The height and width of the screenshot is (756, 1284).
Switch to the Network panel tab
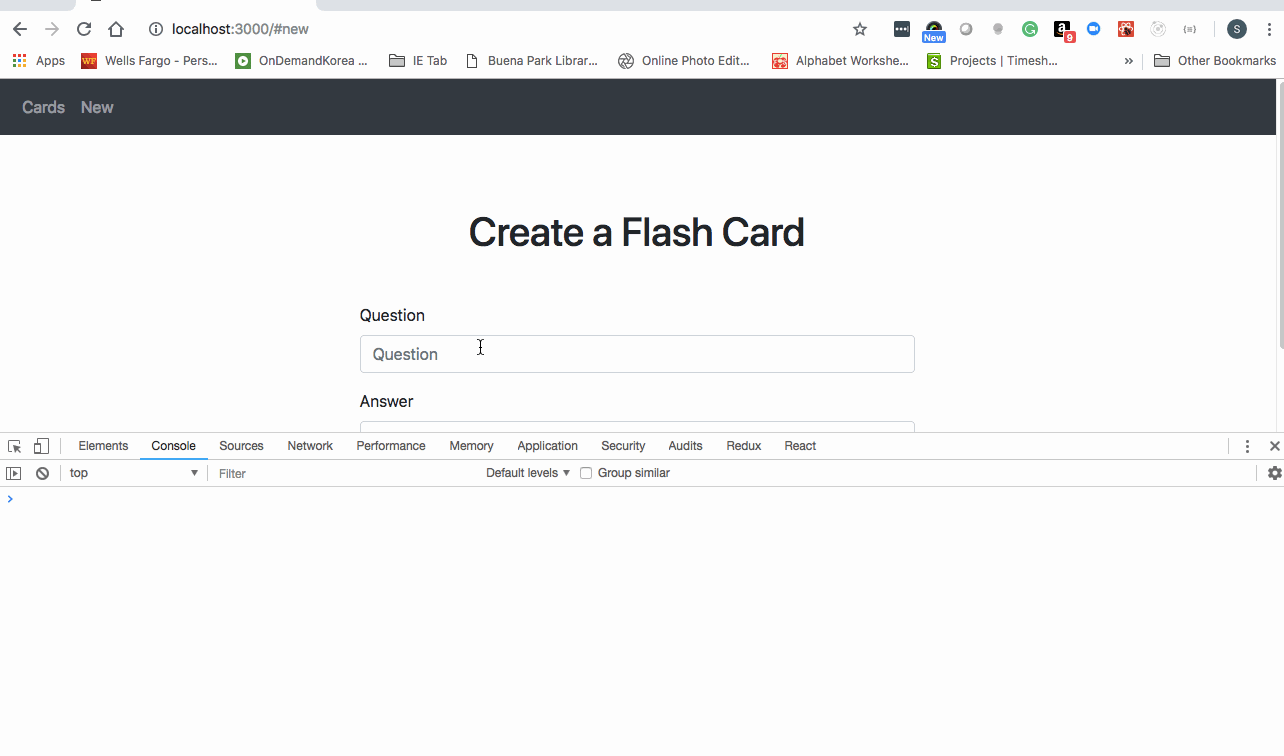(309, 446)
